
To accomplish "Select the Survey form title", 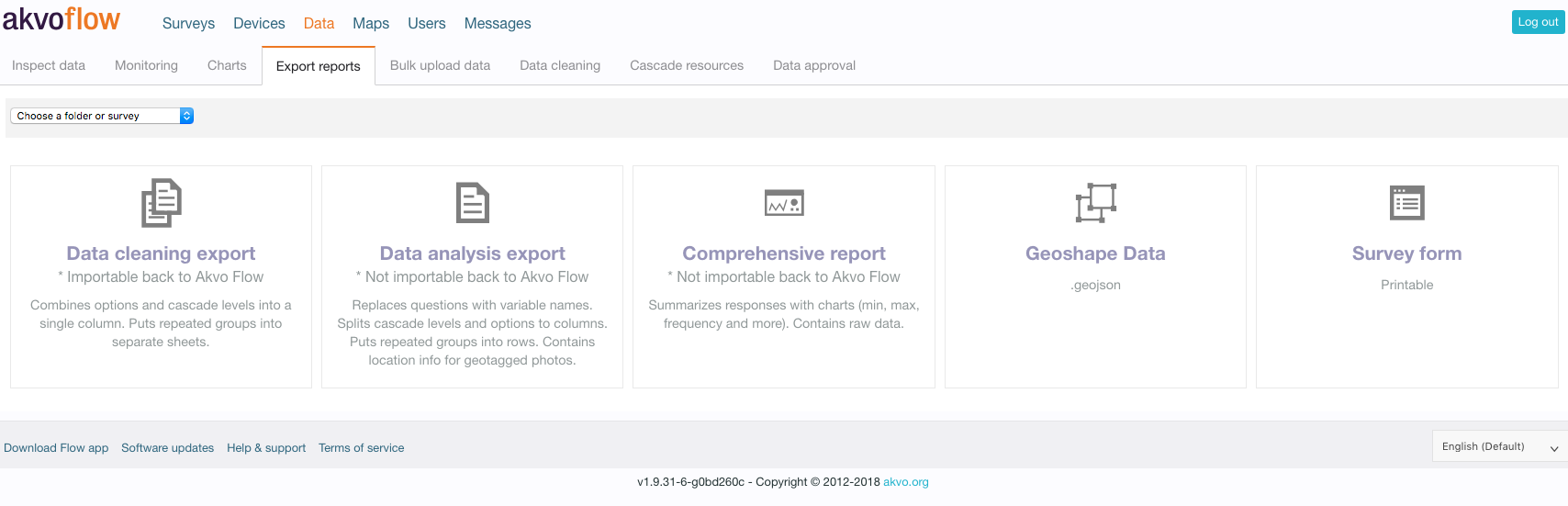I will [1407, 253].
